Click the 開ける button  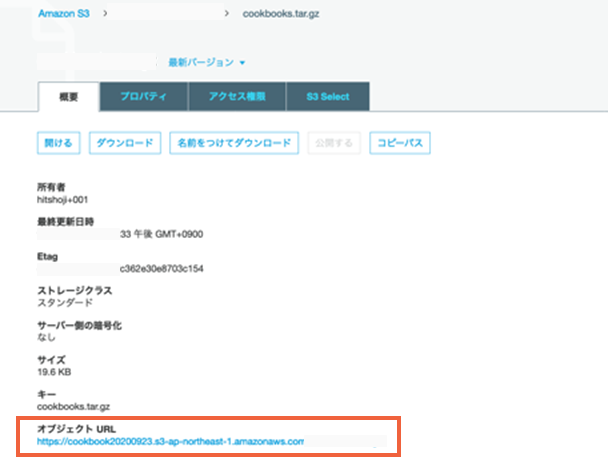point(59,143)
